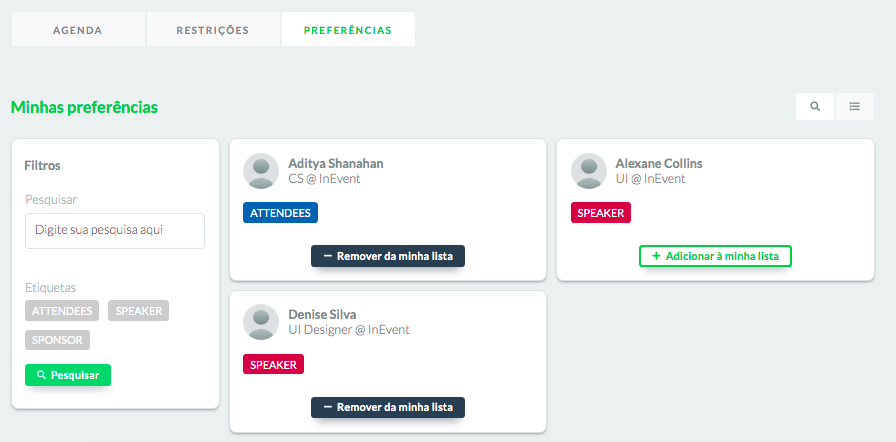Remove Aditya Shanahan from my list

tap(388, 256)
